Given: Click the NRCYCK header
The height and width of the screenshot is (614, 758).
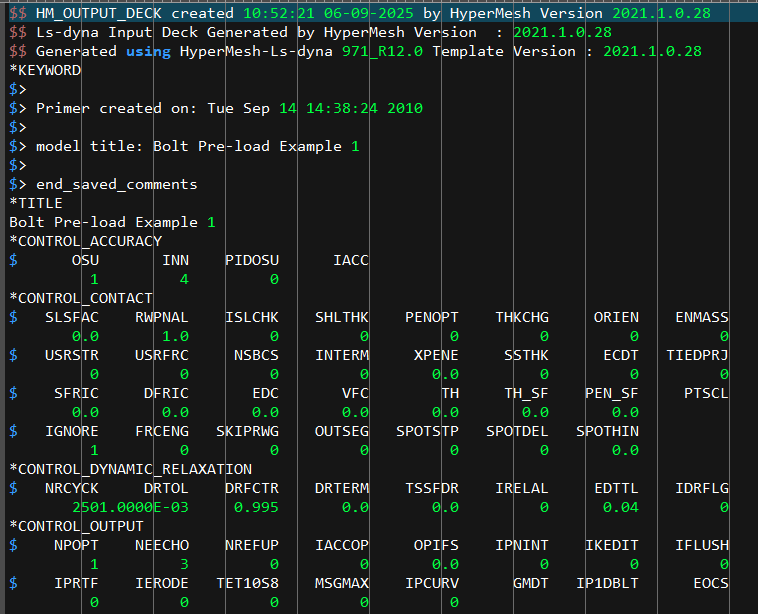Looking at the screenshot, I should pyautogui.click(x=72, y=488).
